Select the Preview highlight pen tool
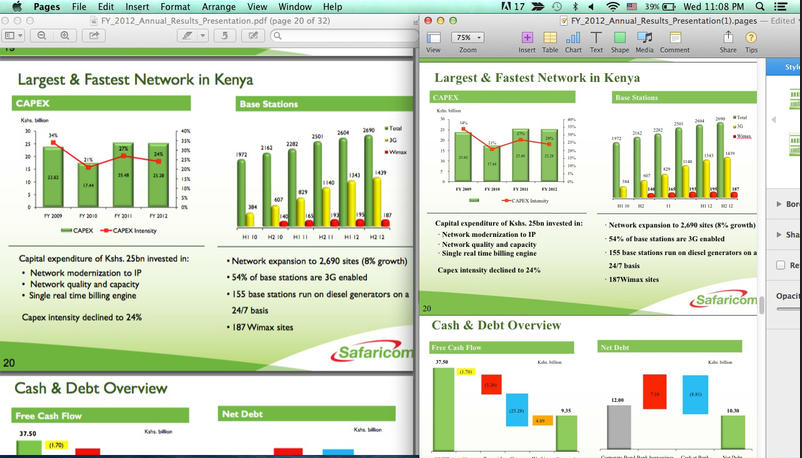 coord(187,35)
